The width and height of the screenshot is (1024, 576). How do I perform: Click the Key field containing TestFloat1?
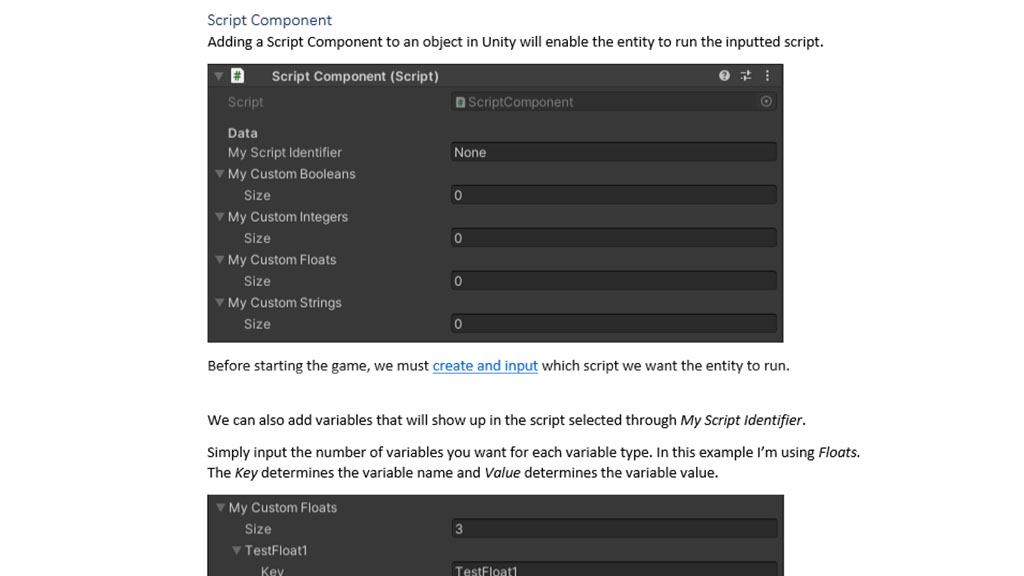(x=615, y=569)
